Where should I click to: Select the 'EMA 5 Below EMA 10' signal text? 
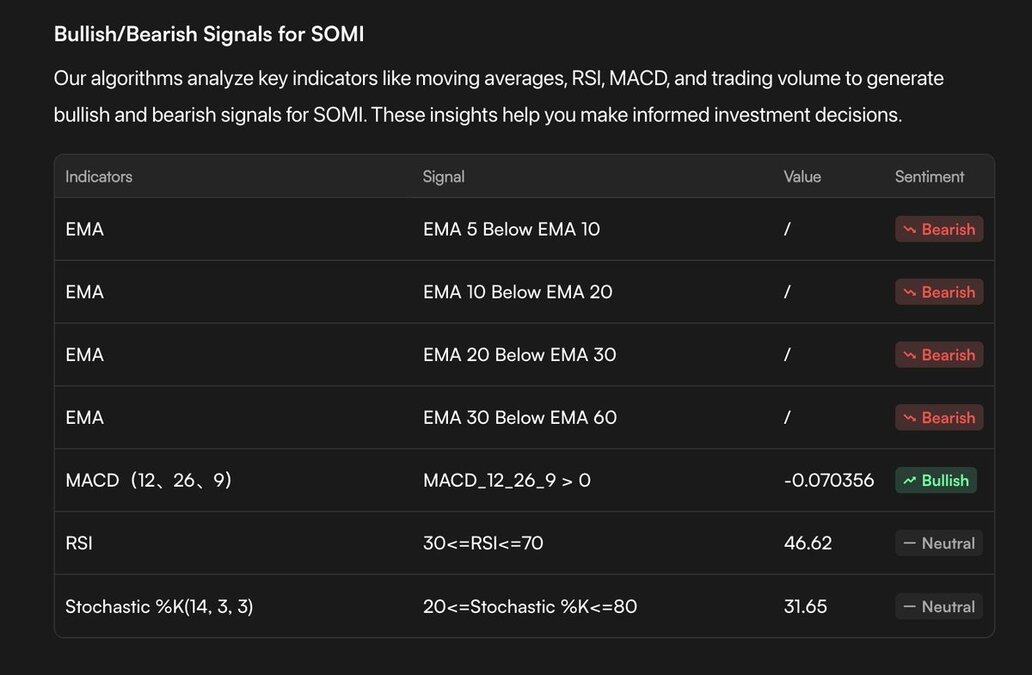(511, 229)
